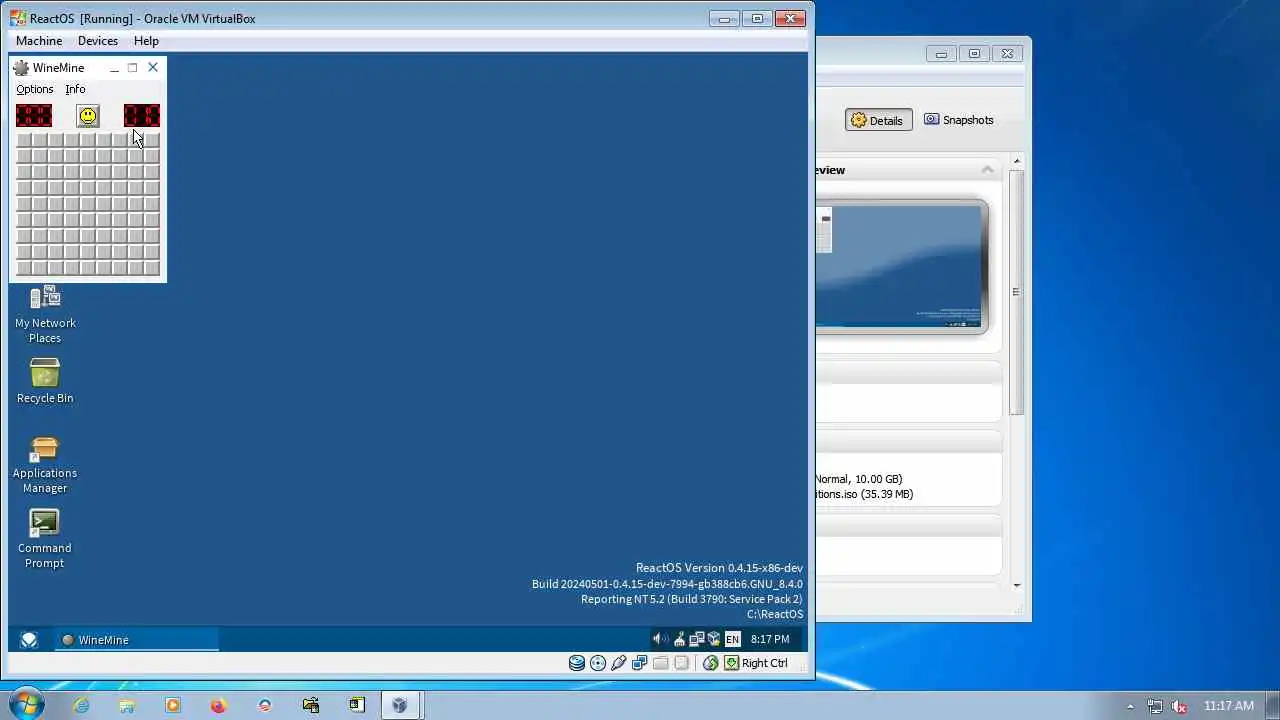Click the keyboard capture arrow status icon

[x=732, y=663]
